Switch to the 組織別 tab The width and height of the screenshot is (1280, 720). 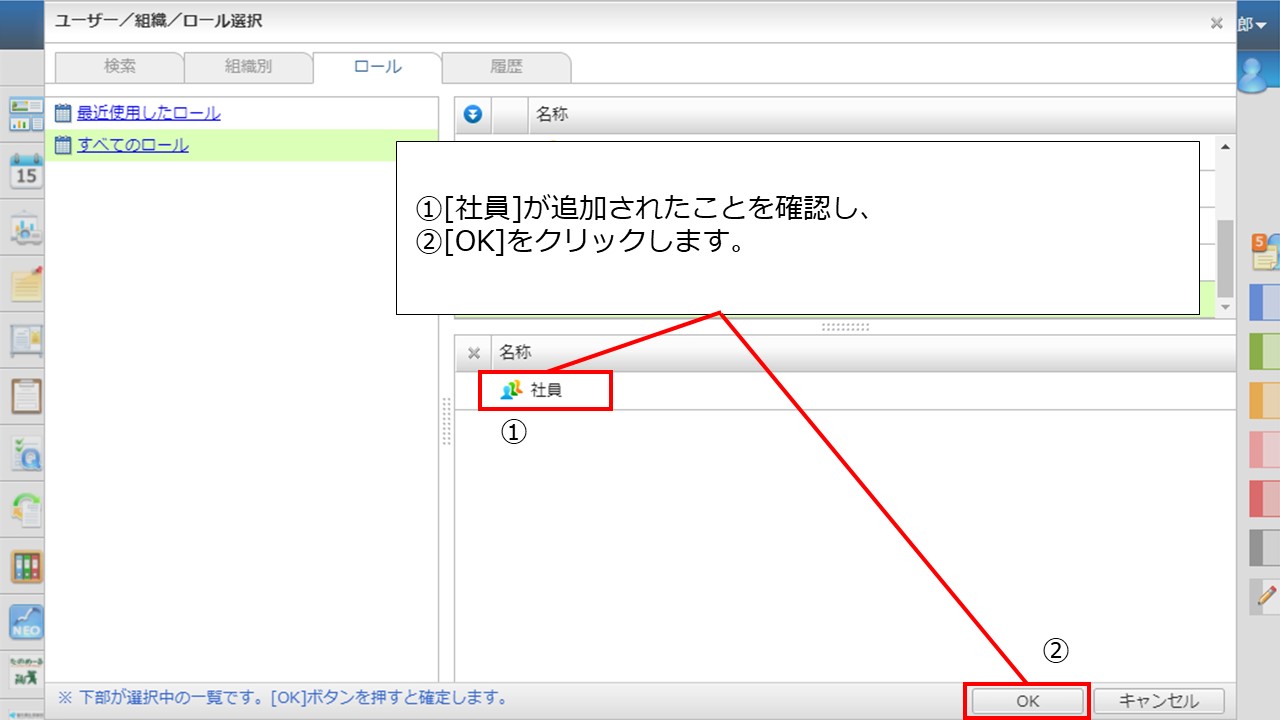[x=248, y=67]
